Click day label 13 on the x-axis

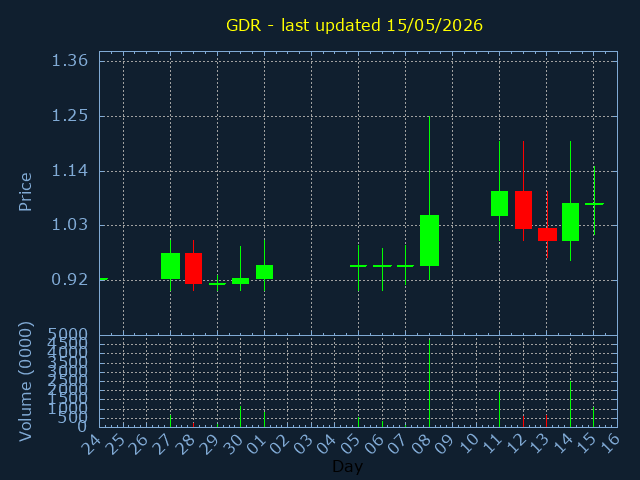[538, 444]
